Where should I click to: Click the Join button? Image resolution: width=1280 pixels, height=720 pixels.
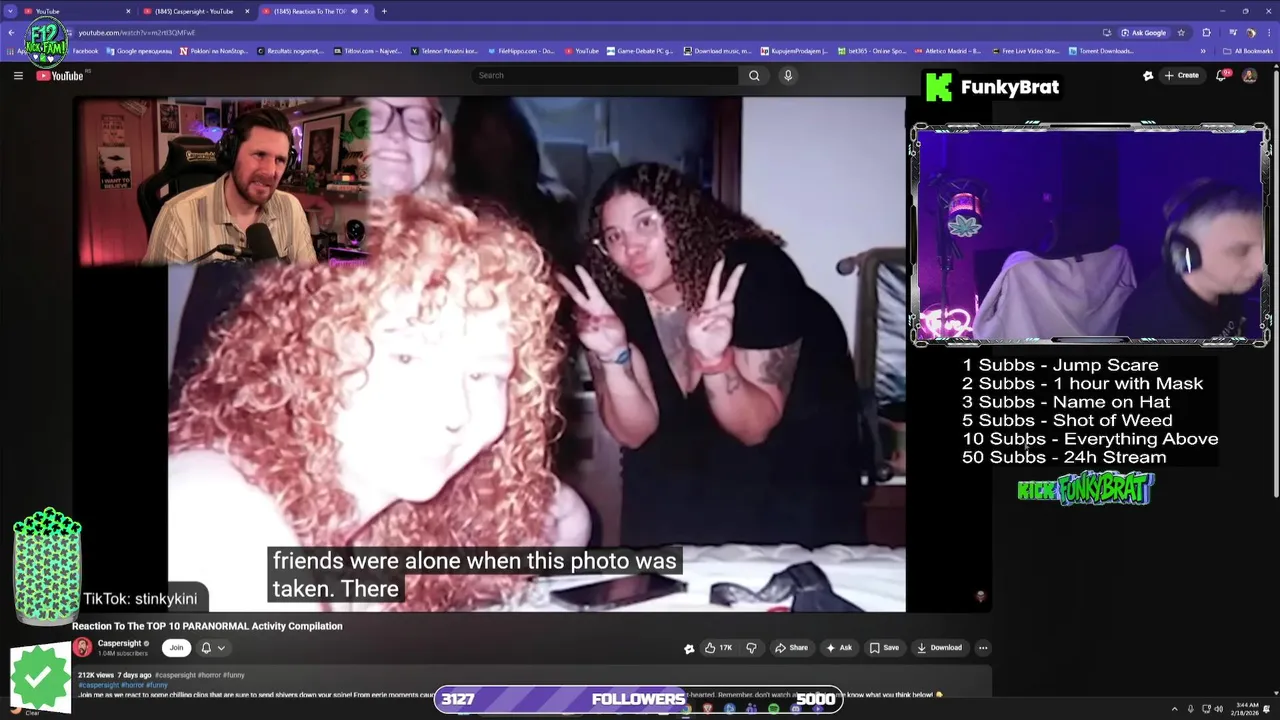click(x=176, y=647)
